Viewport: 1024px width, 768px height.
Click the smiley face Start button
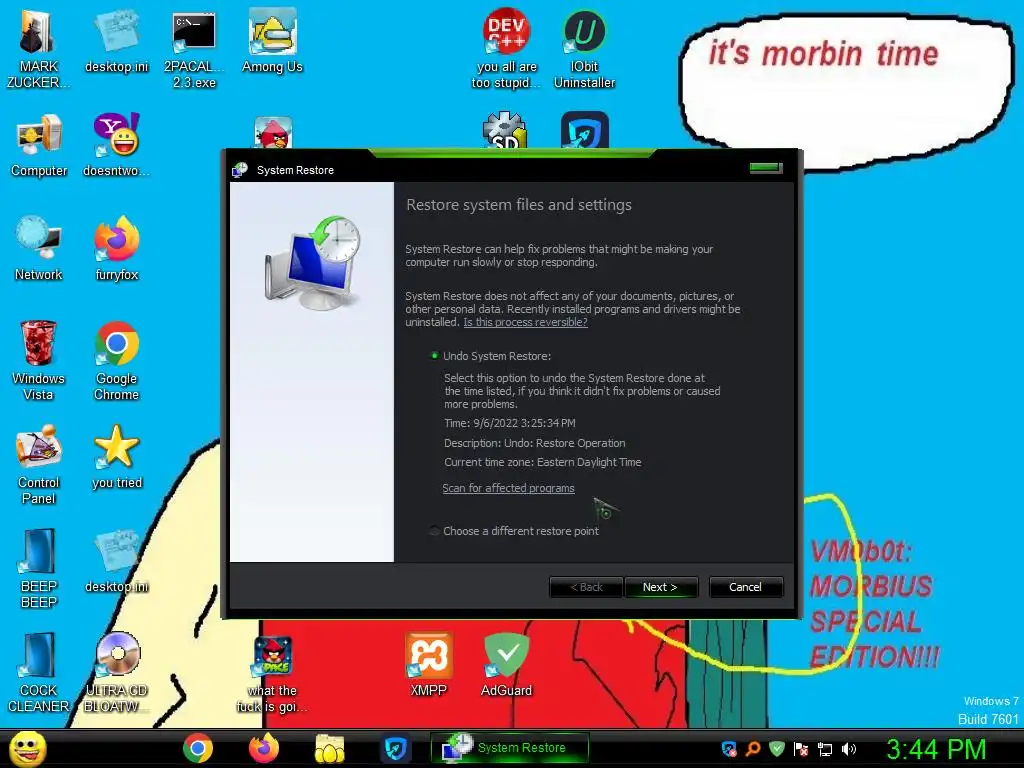coord(27,748)
